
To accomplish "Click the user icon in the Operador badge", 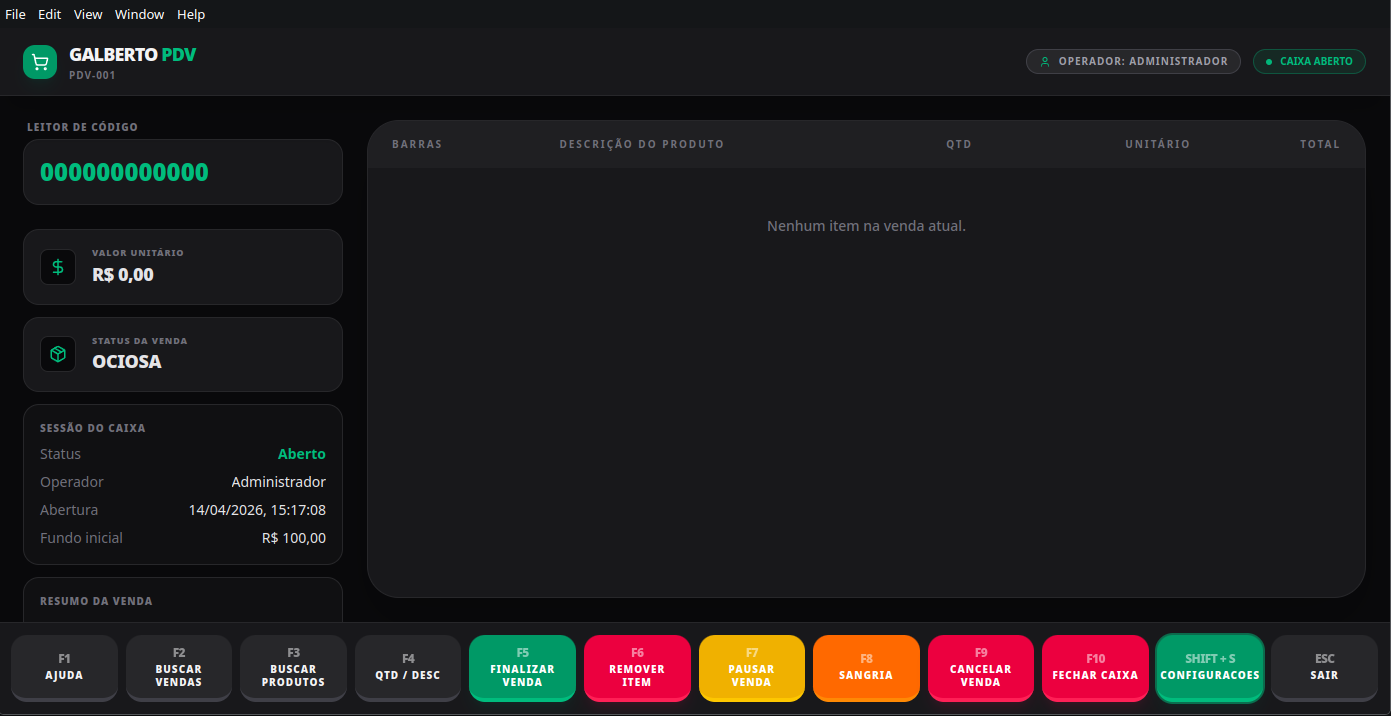I will tap(1045, 62).
